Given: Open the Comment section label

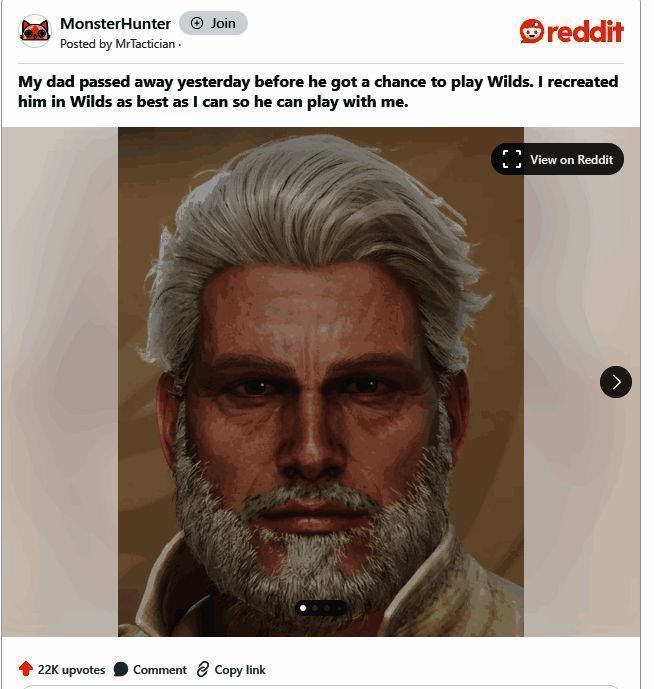Looking at the screenshot, I should pos(160,670).
